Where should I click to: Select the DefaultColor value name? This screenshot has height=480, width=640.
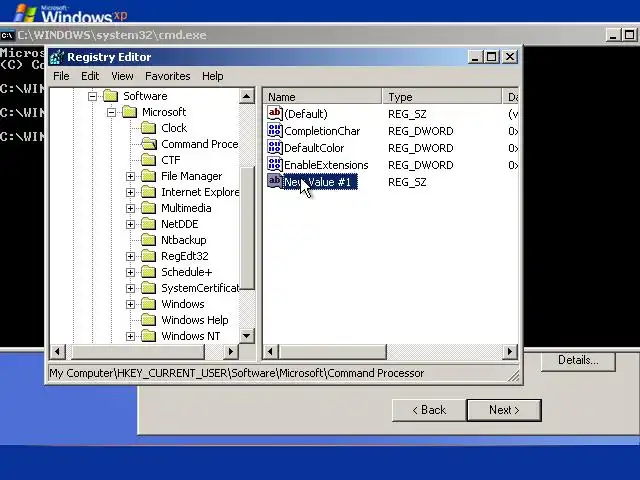coord(314,148)
